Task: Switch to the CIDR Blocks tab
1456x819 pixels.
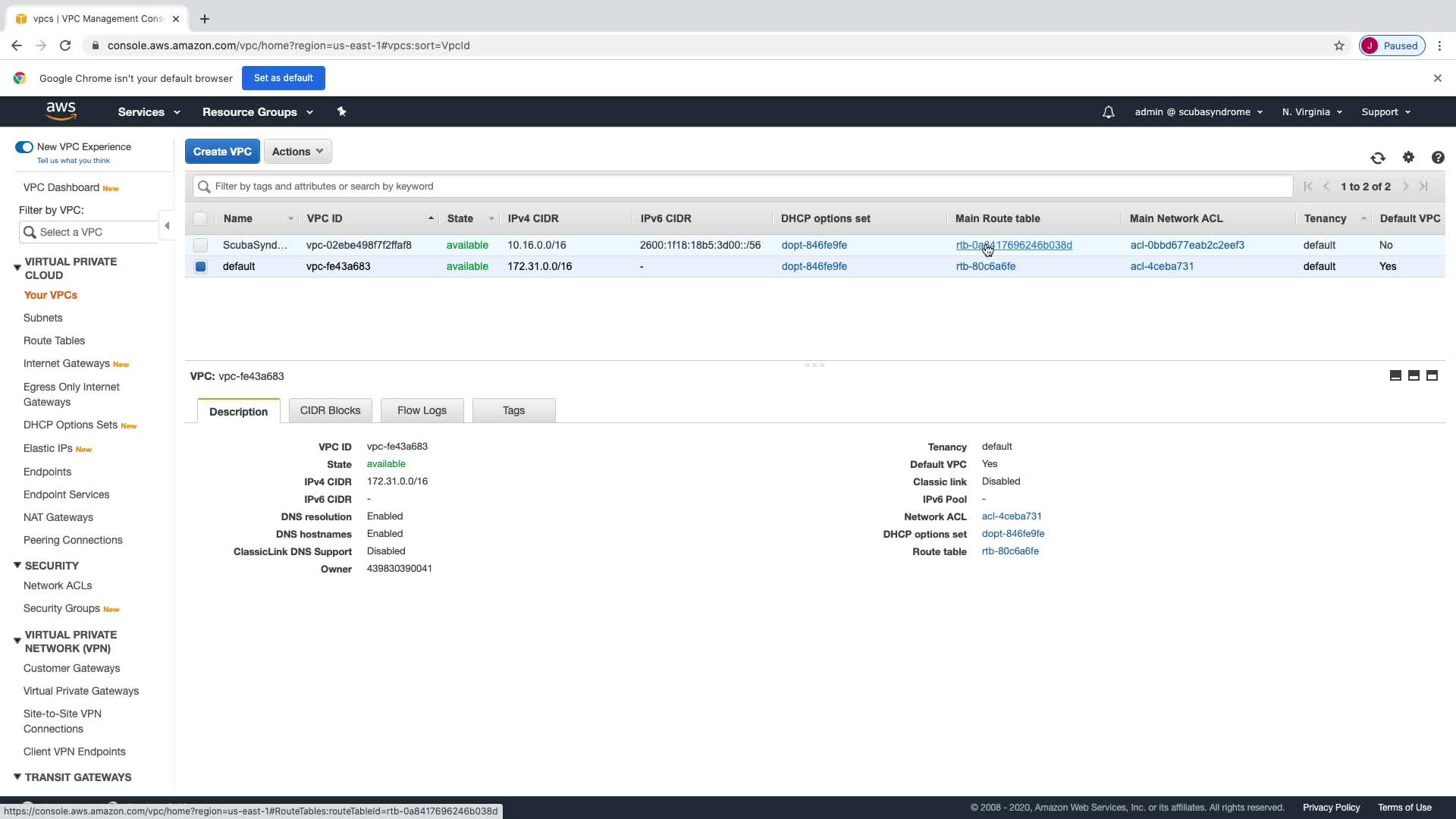Action: click(330, 410)
